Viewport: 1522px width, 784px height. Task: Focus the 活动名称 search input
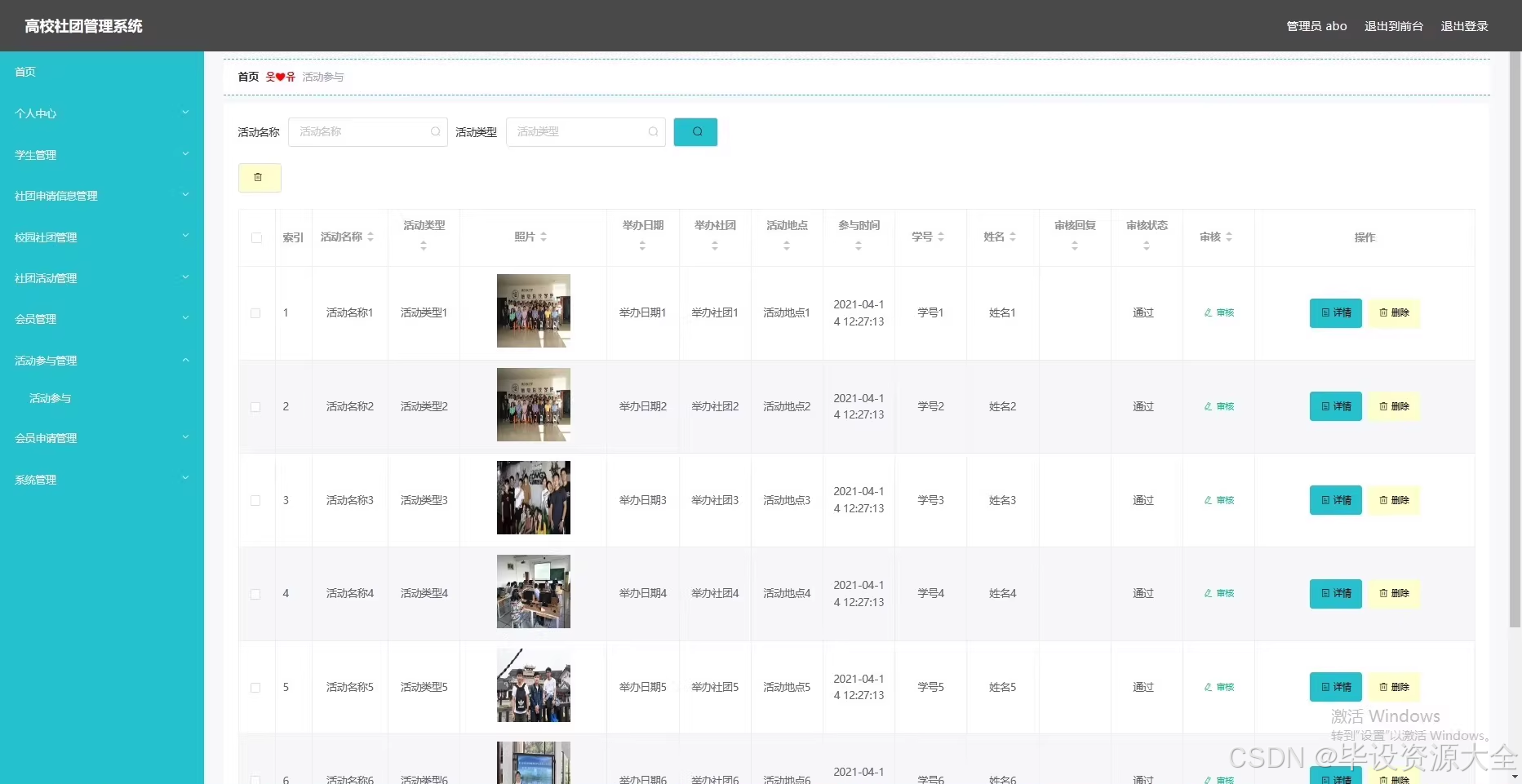(367, 132)
